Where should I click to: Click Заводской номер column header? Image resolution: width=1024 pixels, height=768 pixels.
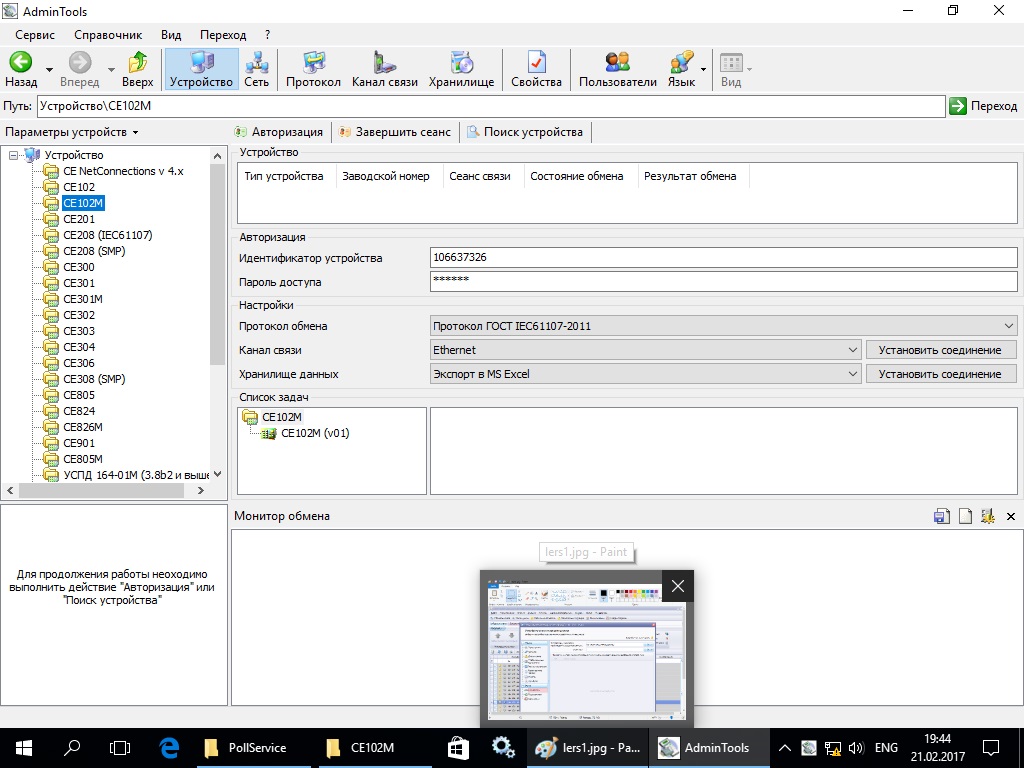click(386, 176)
